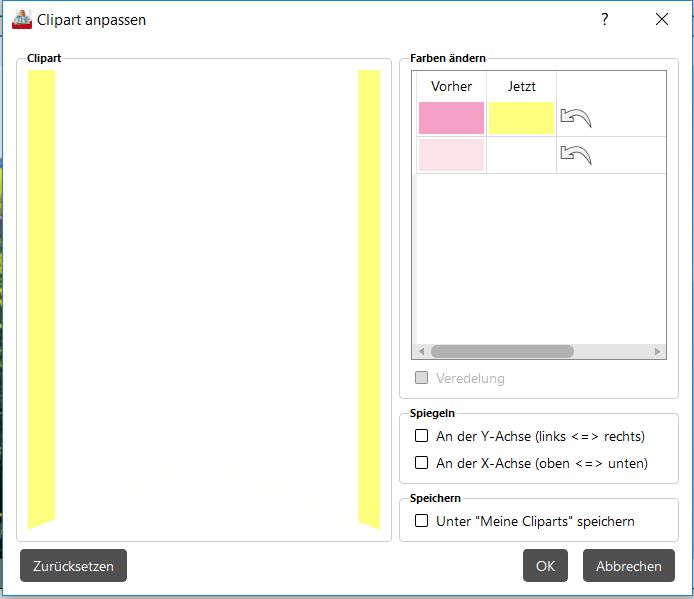Check Unter "Meine Cliparts" speichern
Screen dimensions: 694x599
[x=422, y=521]
